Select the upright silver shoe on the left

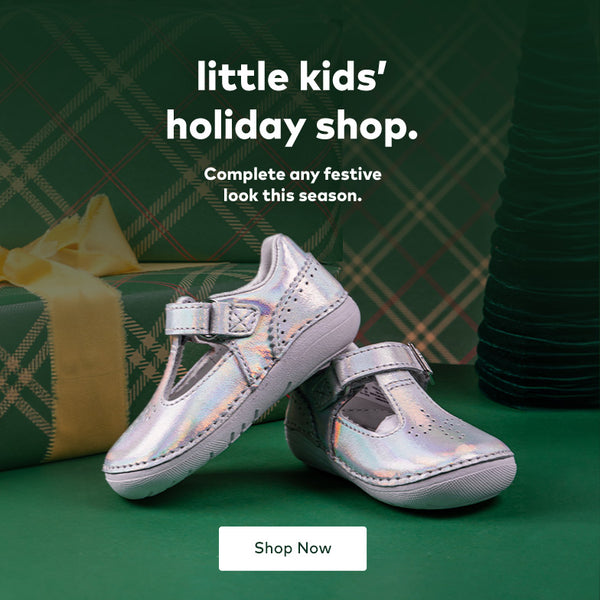(x=232, y=367)
